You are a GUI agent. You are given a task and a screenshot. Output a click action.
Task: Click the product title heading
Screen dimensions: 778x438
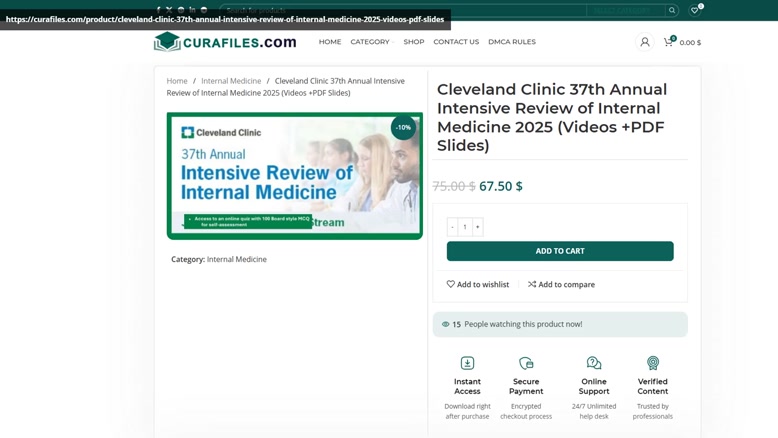tap(552, 117)
